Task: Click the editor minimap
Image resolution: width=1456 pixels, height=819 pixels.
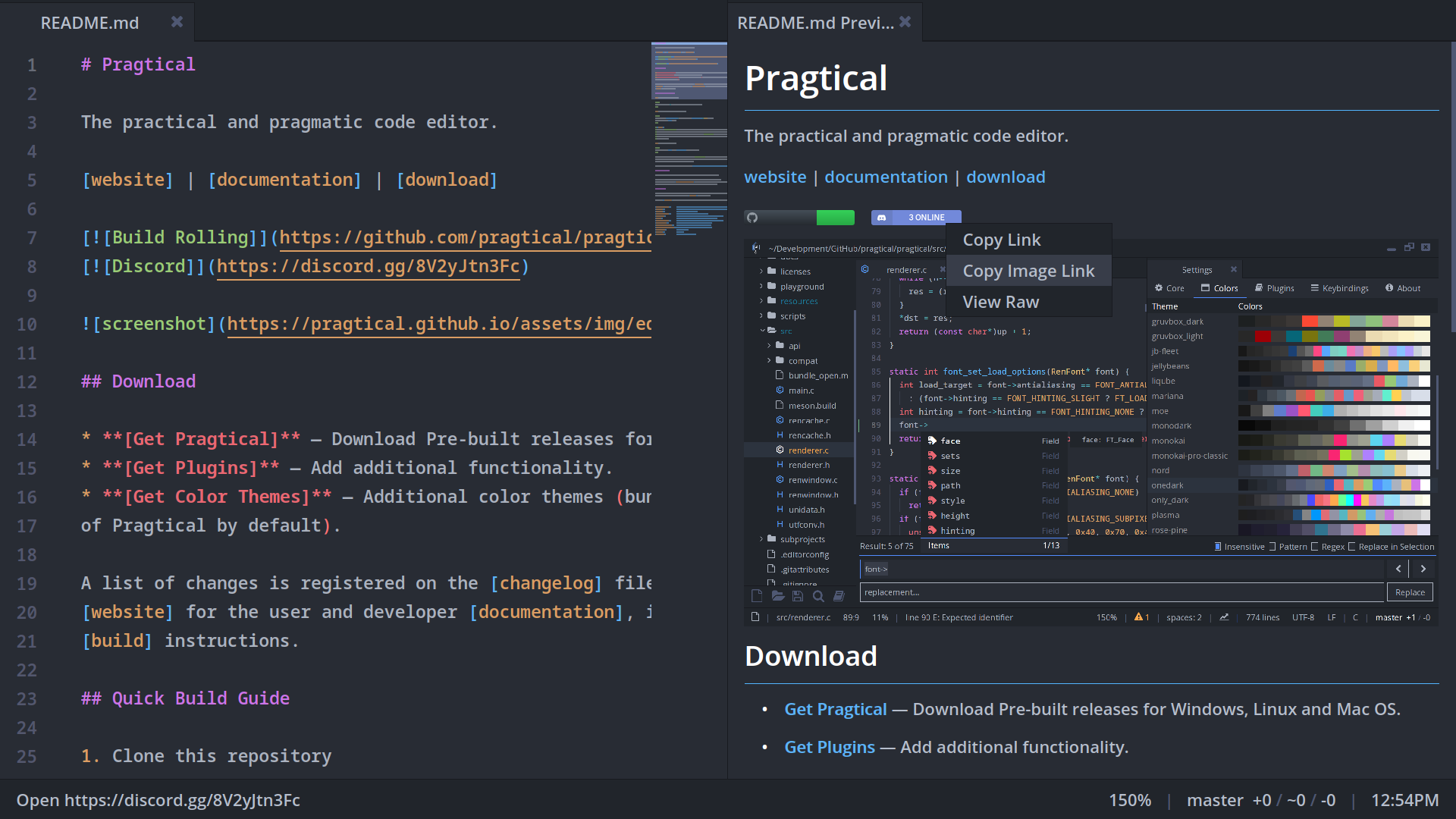Action: [689, 140]
